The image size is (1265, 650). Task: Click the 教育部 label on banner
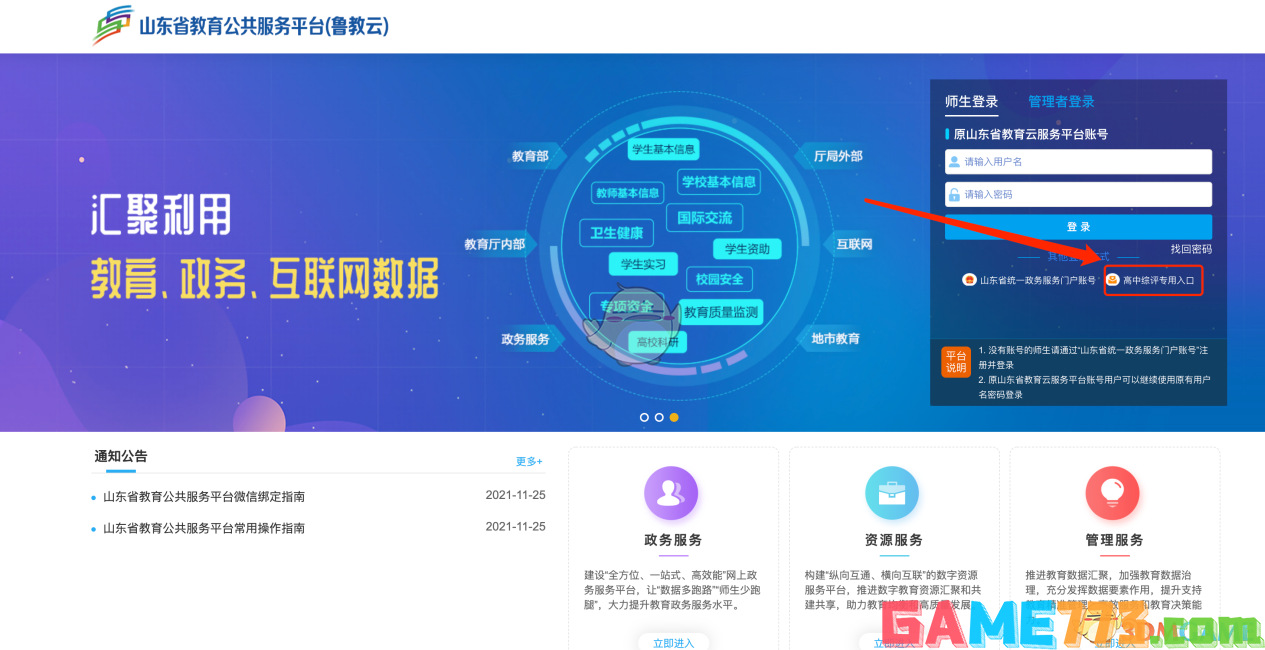[530, 156]
